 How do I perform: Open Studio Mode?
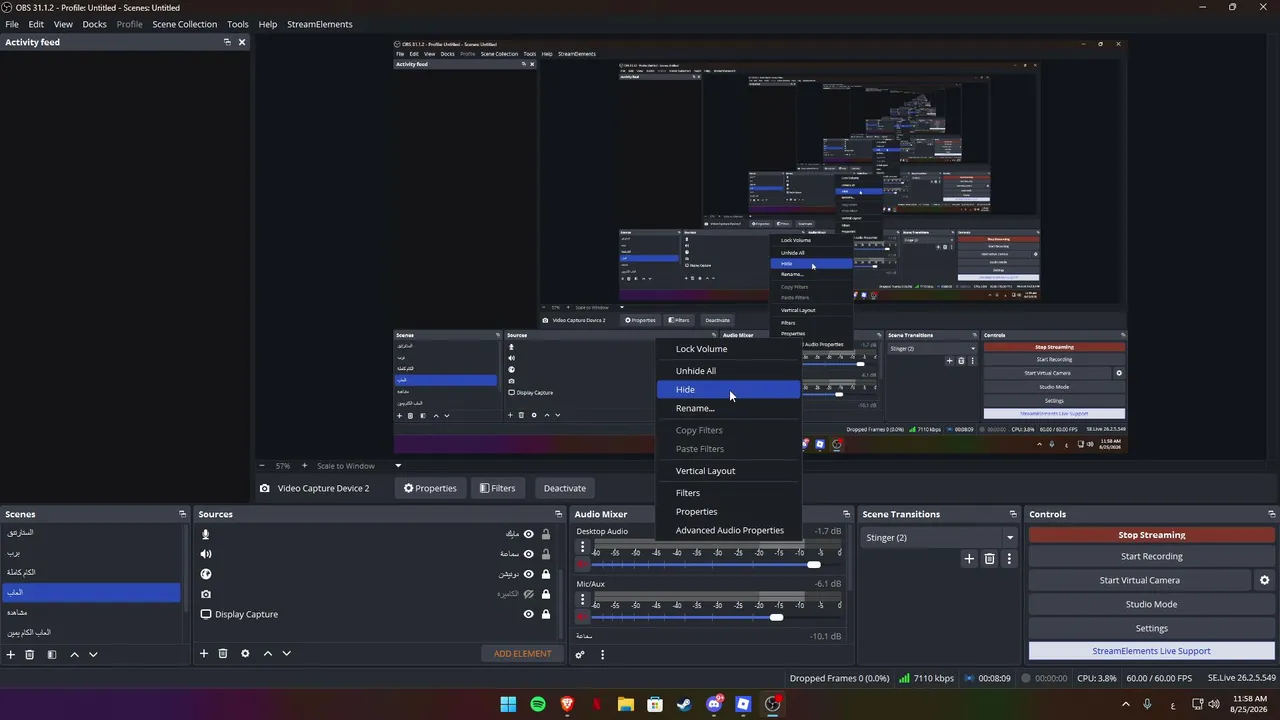click(1151, 604)
